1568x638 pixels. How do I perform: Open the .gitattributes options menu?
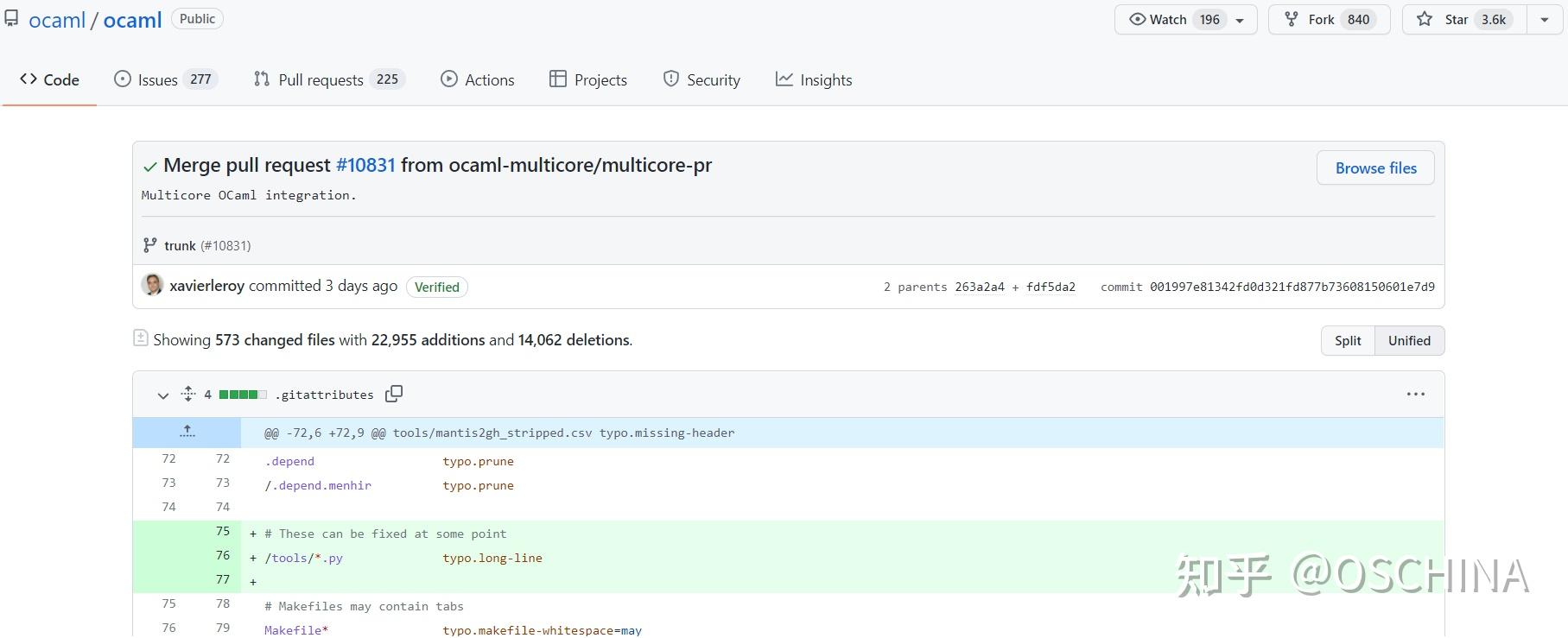tap(1415, 394)
